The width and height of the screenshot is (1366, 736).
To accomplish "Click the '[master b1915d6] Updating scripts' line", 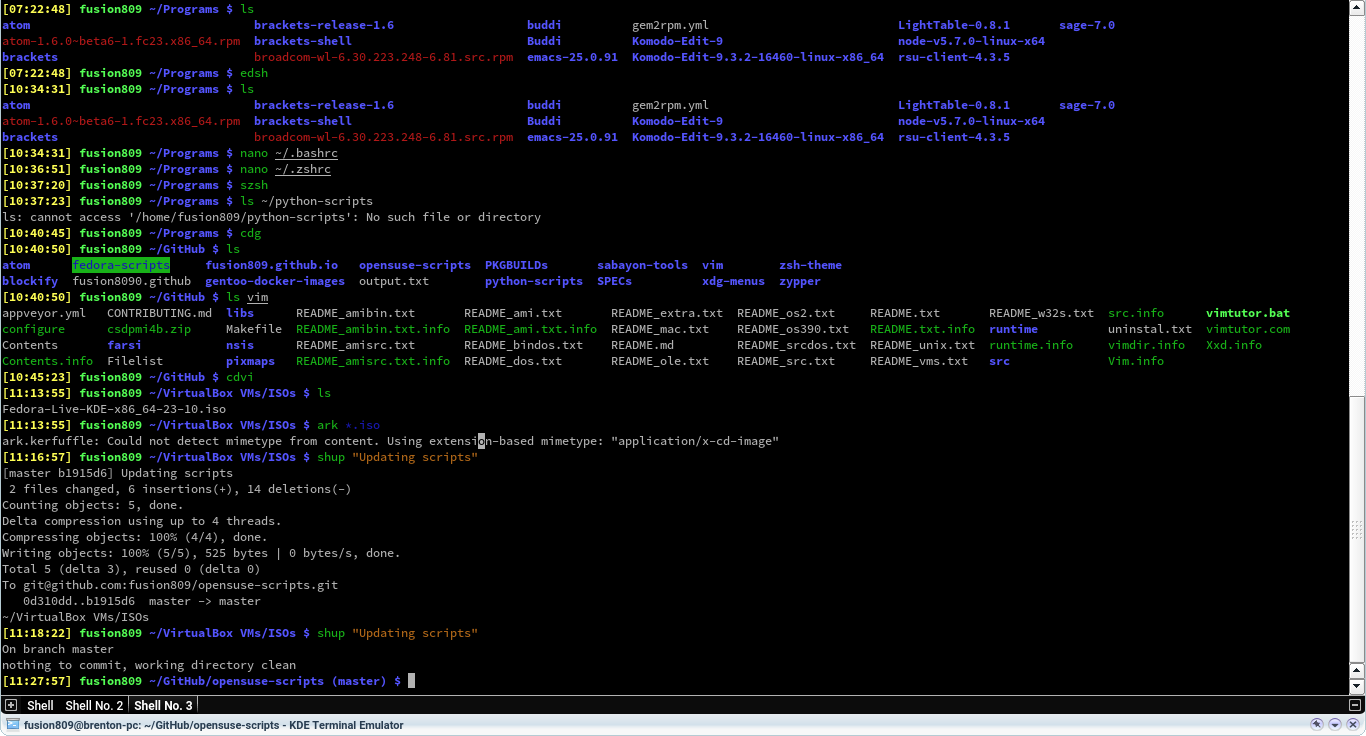I will click(x=117, y=473).
